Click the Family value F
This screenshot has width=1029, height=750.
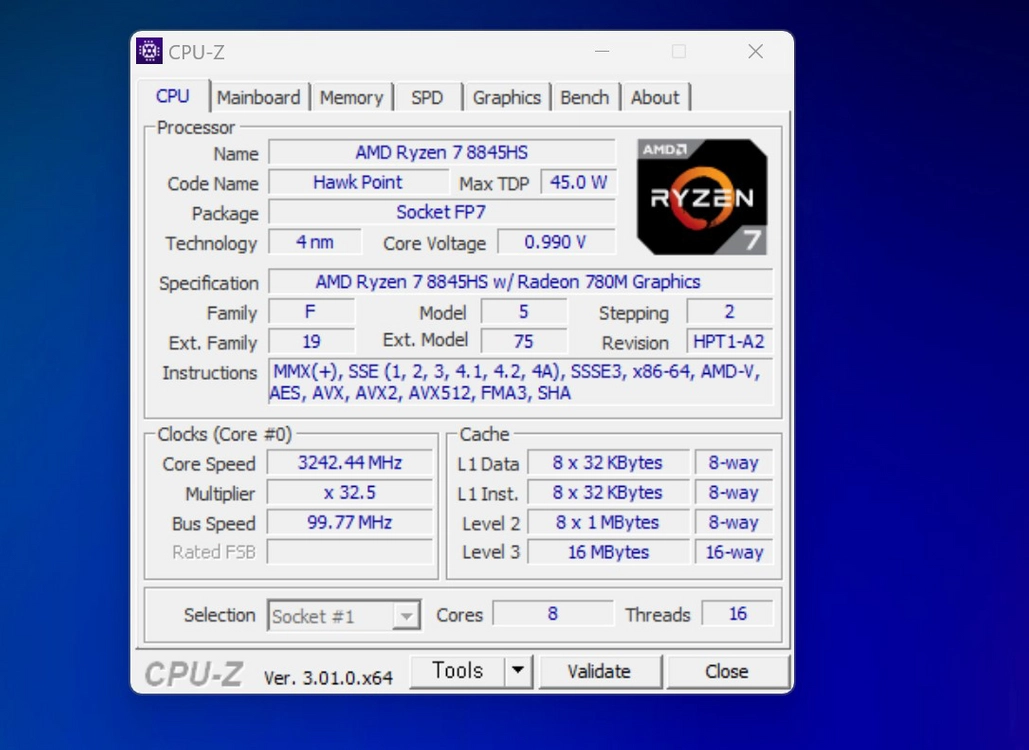pyautogui.click(x=312, y=312)
